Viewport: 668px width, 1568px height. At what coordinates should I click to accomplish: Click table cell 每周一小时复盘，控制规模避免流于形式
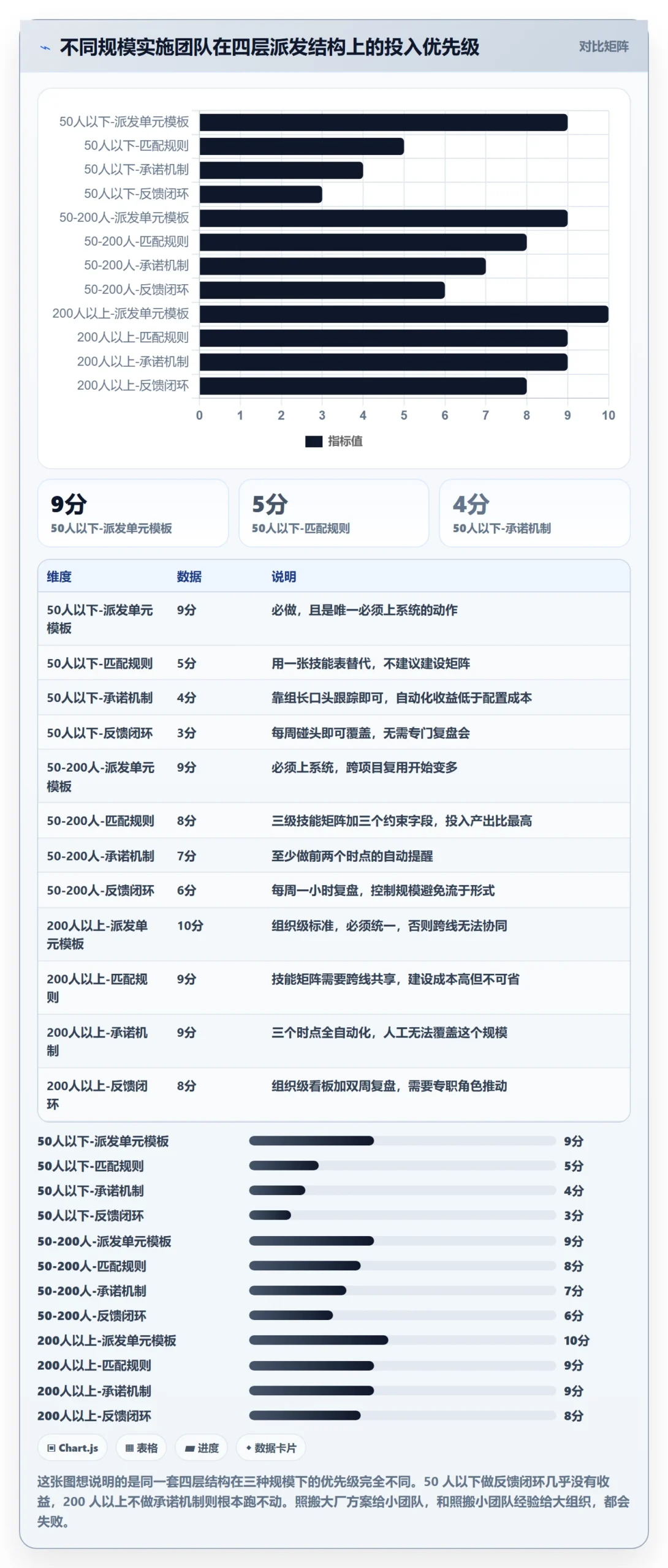[383, 891]
